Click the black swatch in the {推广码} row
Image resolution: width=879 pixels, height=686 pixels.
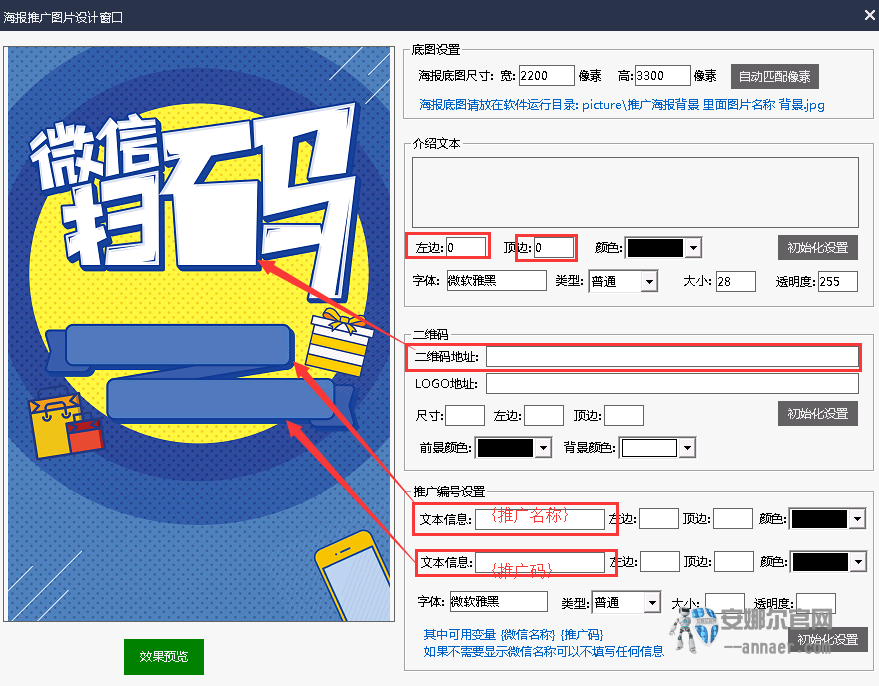(820, 562)
